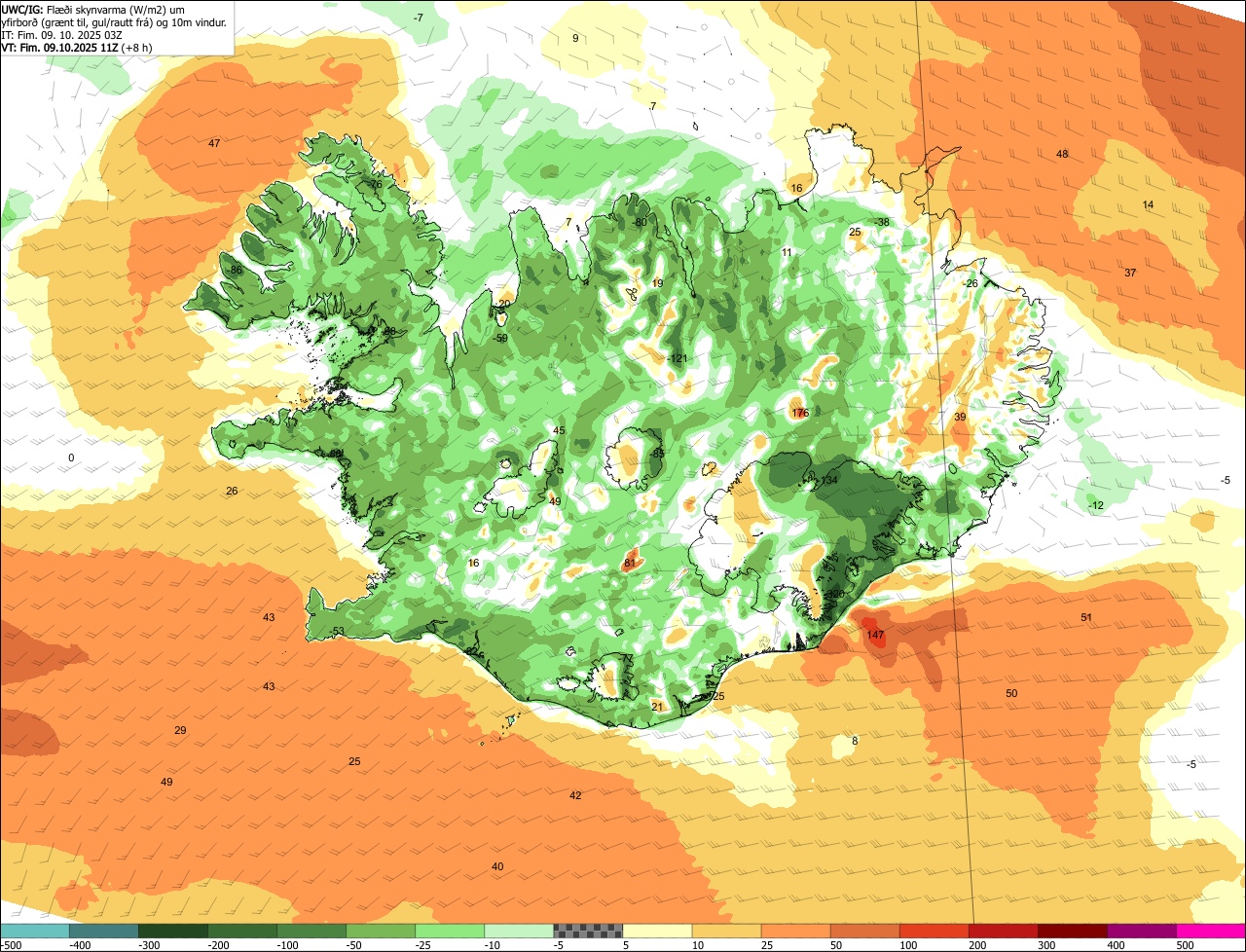
Task: Select the magenta legend swatch above 500
Action: [x=1211, y=932]
